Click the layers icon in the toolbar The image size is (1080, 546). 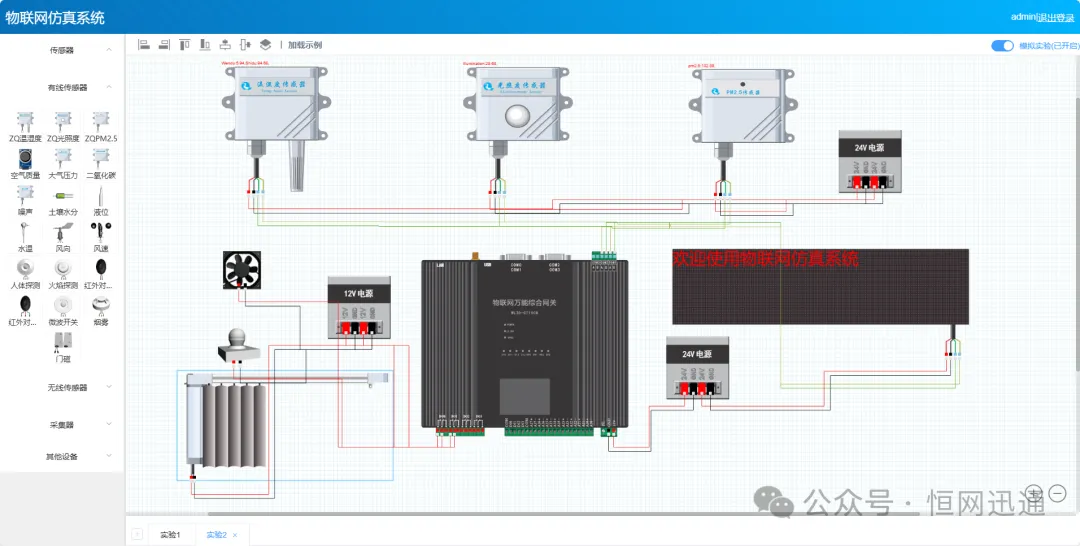coord(265,45)
